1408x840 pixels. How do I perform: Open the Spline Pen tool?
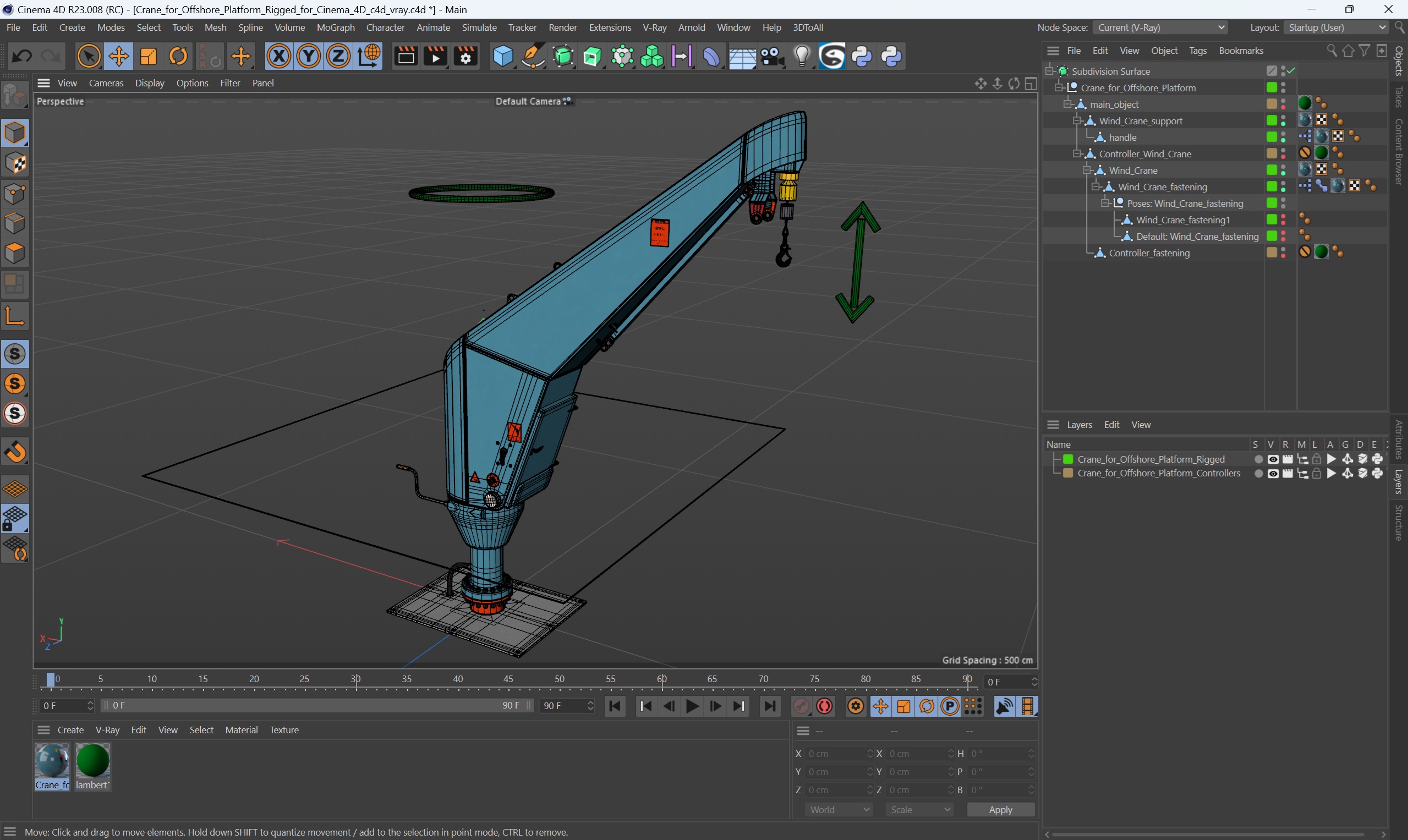tap(532, 56)
